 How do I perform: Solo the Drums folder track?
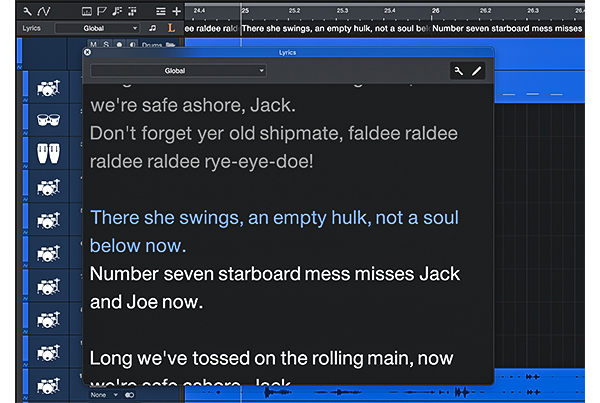(x=106, y=44)
